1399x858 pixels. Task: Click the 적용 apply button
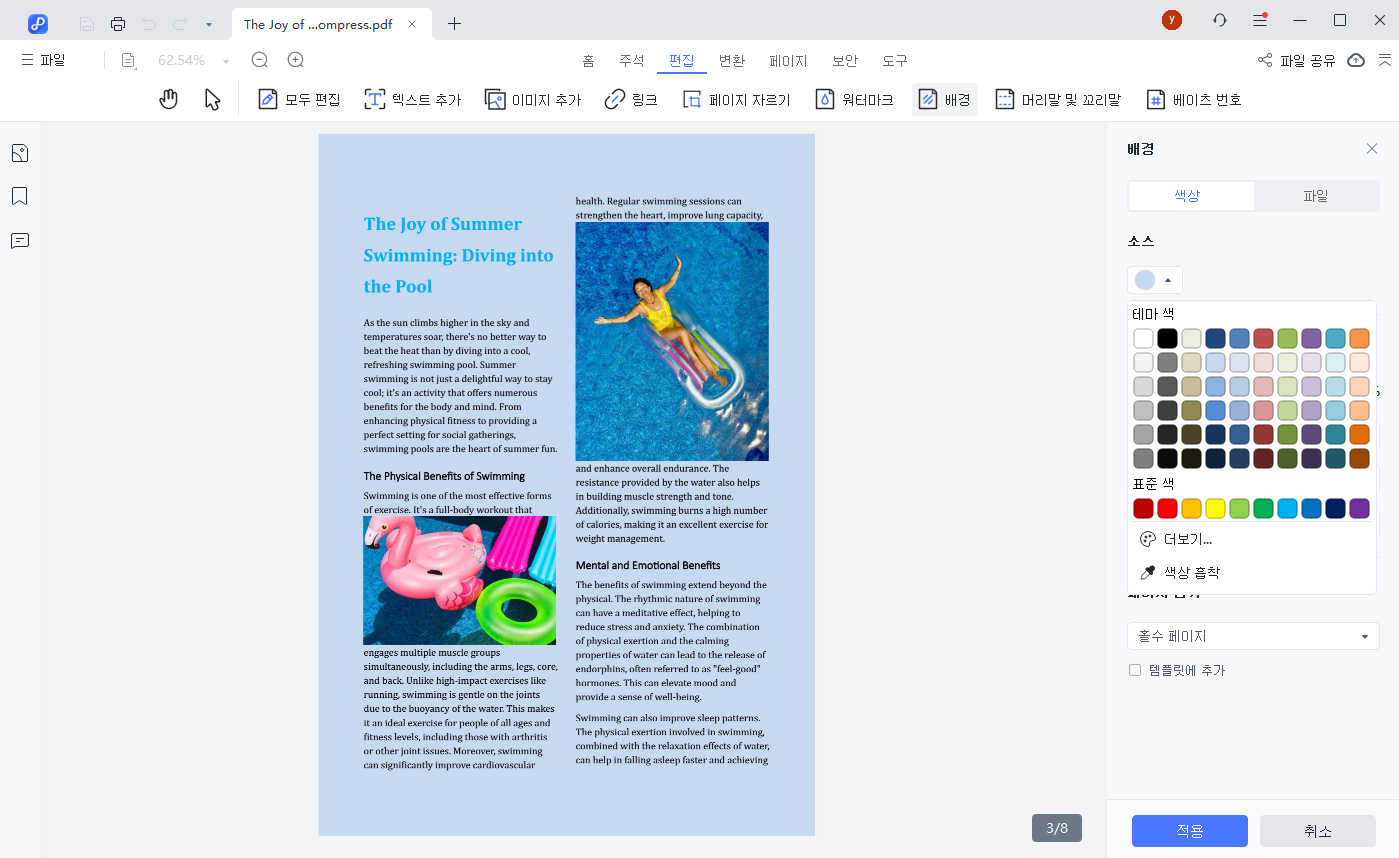[1189, 831]
